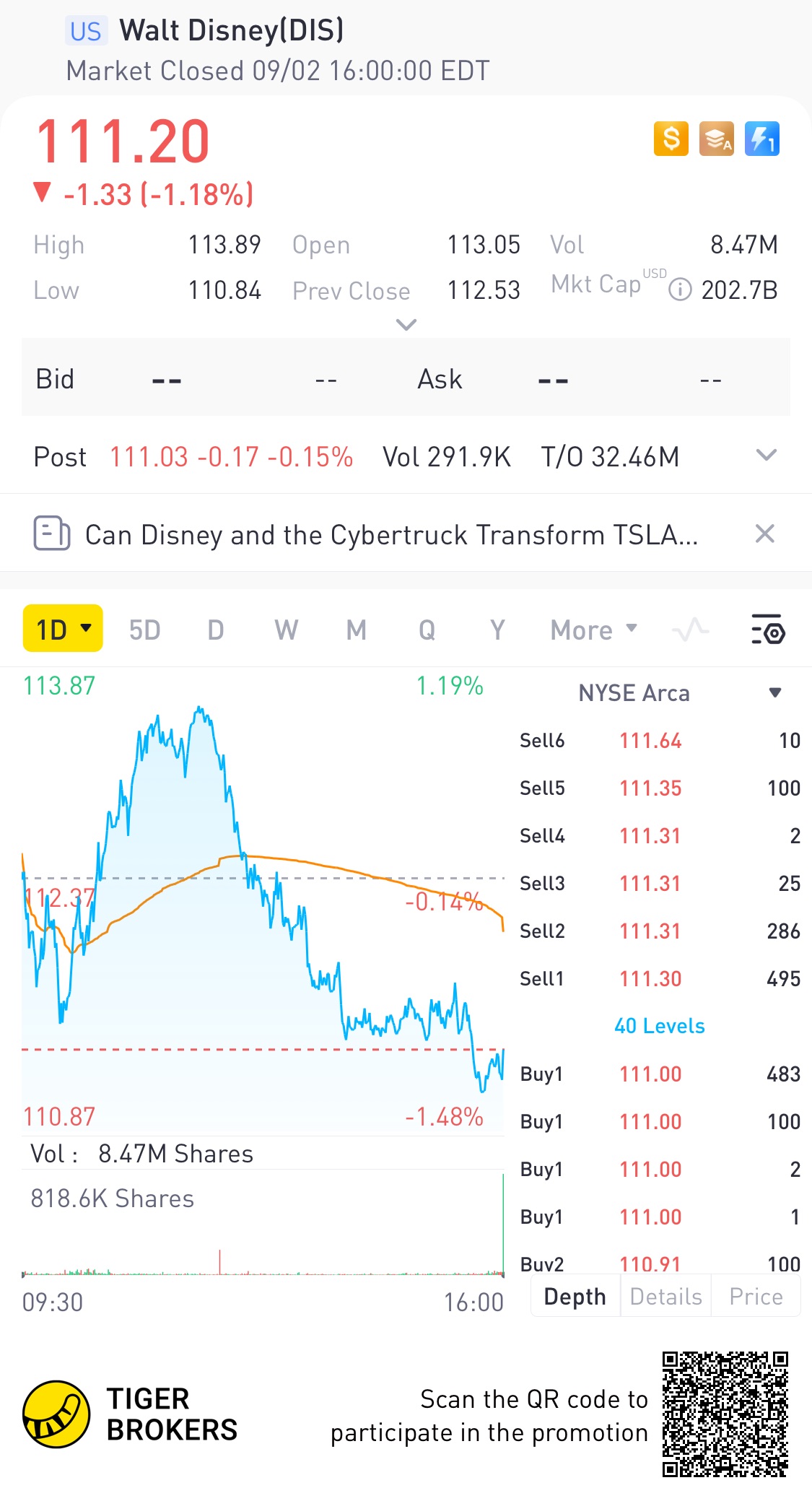Tap the blue lightning bolt icon

pyautogui.click(x=761, y=139)
